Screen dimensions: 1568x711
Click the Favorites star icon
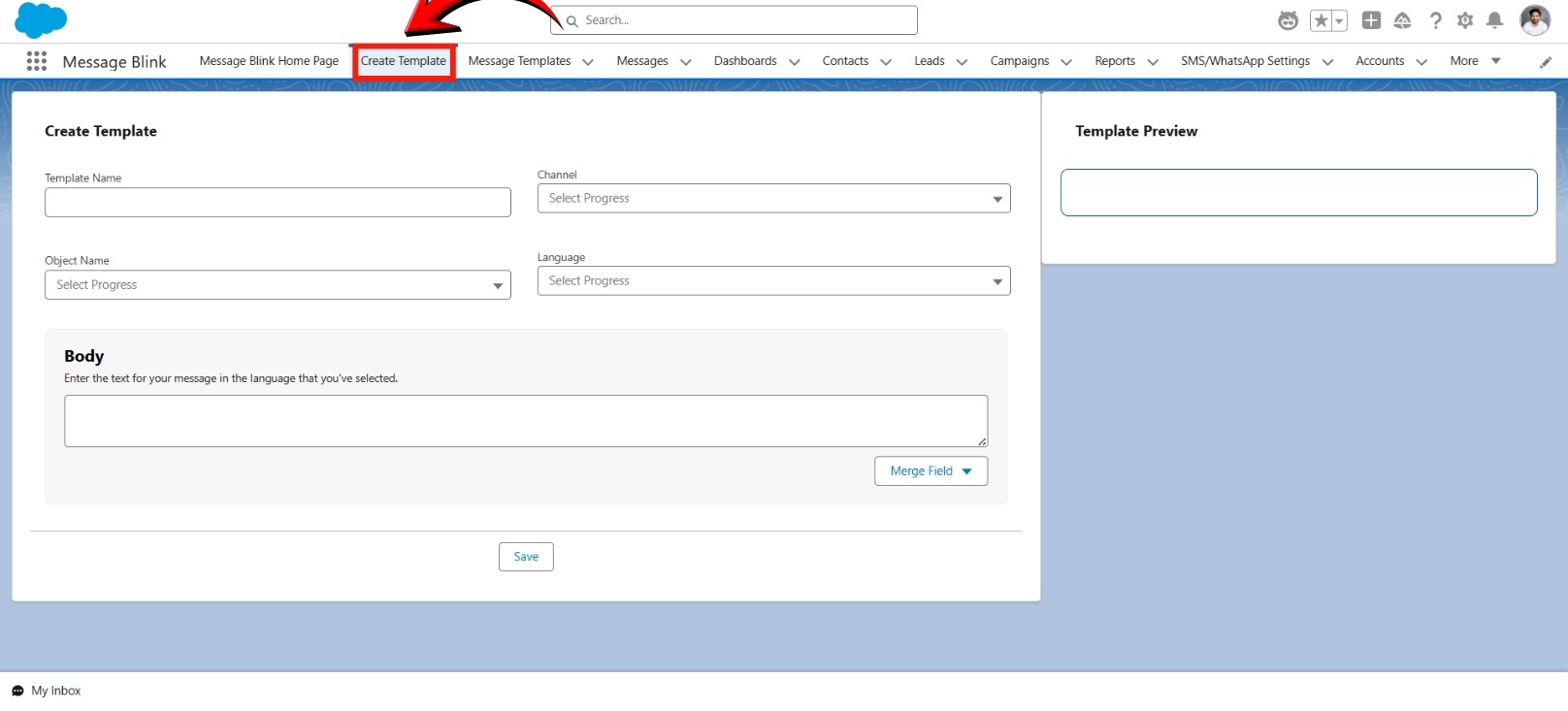(1321, 20)
